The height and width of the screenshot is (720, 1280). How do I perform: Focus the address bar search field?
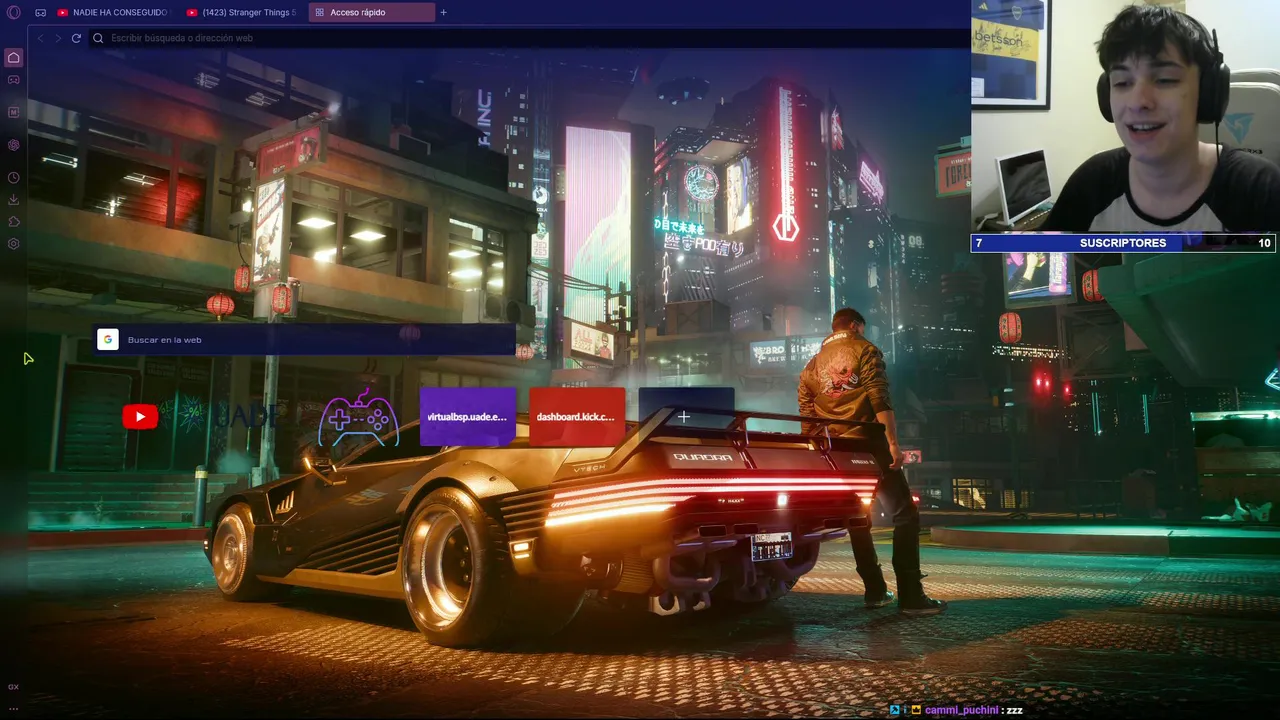click(530, 38)
